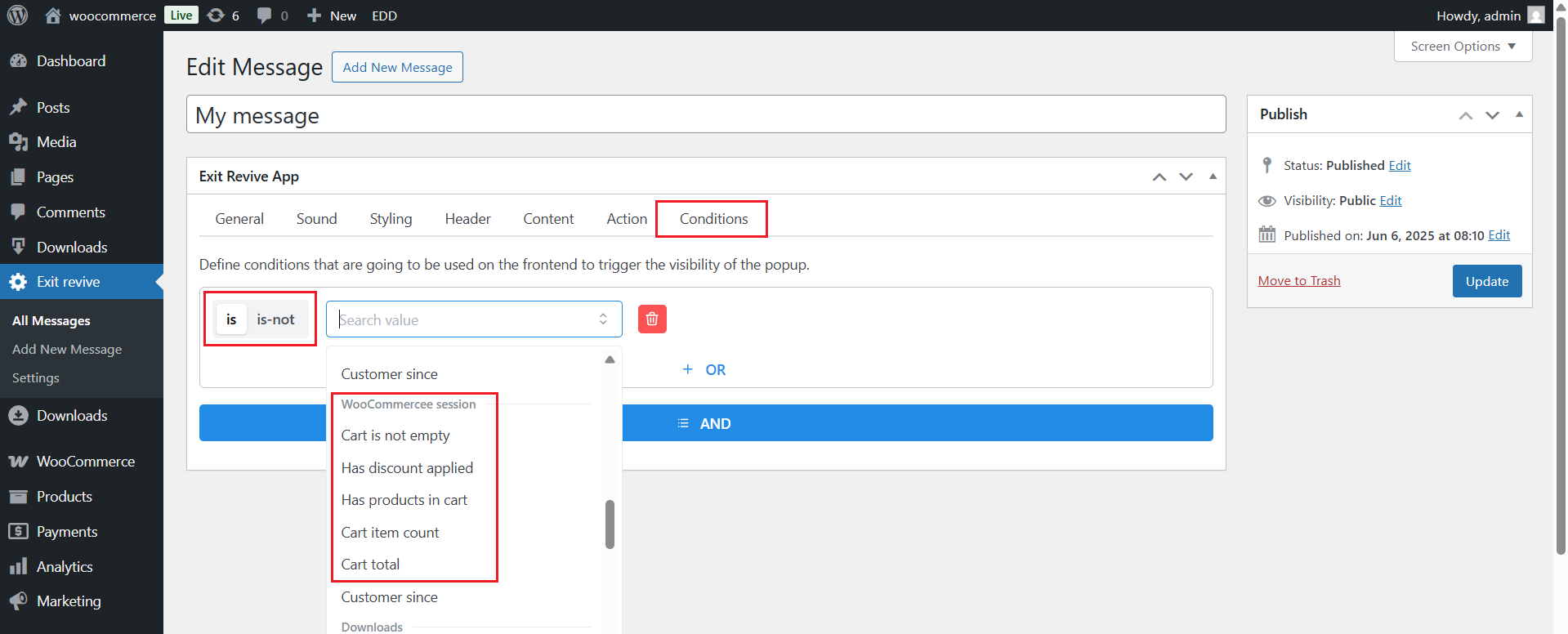This screenshot has height=634, width=1568.
Task: Collapse the Exit Revive App panel
Action: click(1213, 176)
